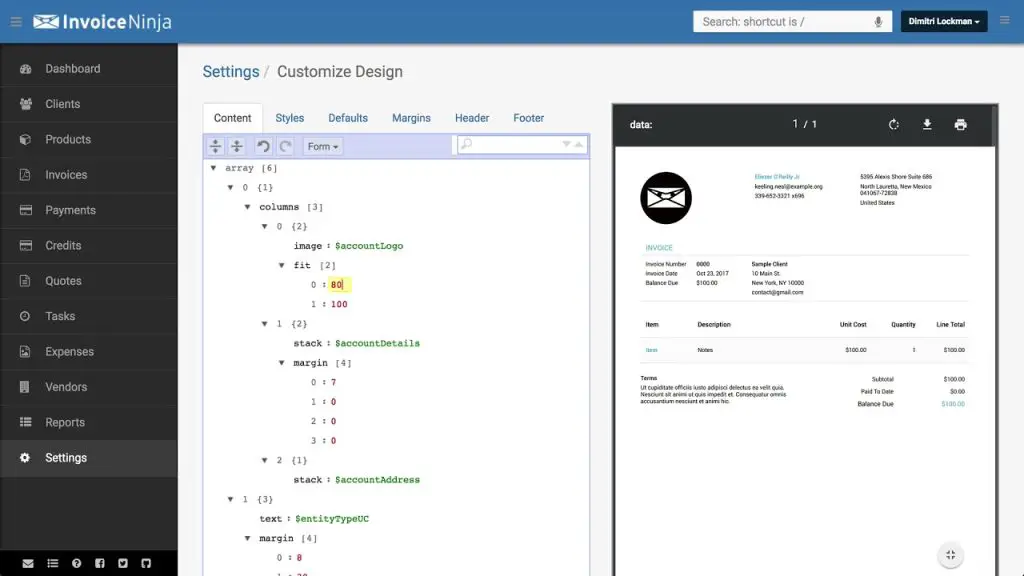Viewport: 1024px width, 576px height.
Task: Click the Quotes file icon
Action: pyautogui.click(x=25, y=280)
